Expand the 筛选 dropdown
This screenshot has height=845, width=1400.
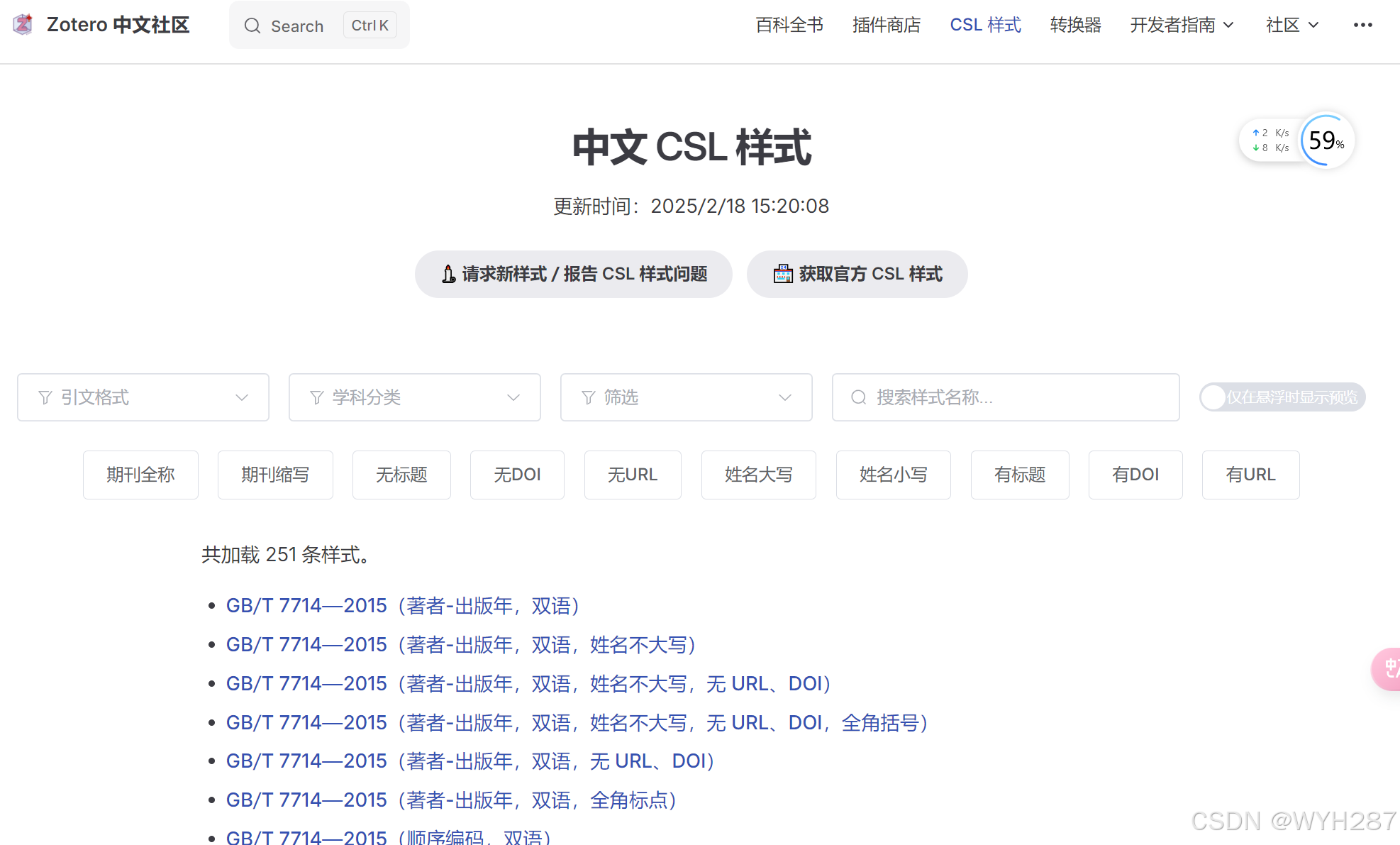point(784,397)
